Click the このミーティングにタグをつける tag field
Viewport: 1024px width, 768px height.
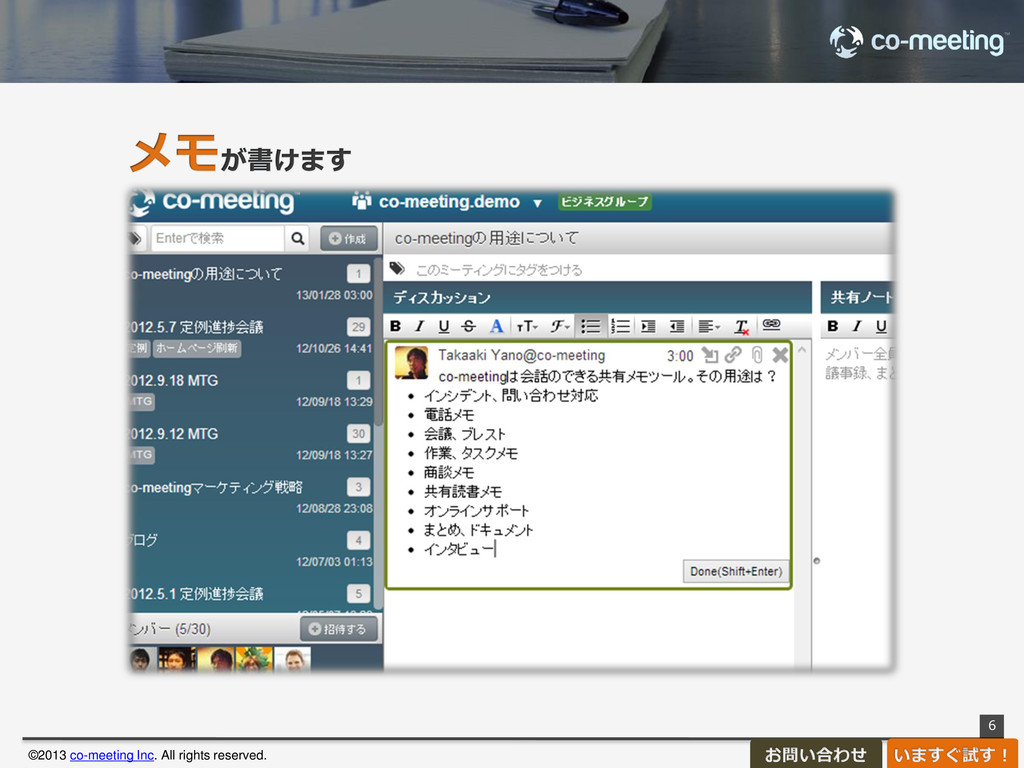pos(499,270)
